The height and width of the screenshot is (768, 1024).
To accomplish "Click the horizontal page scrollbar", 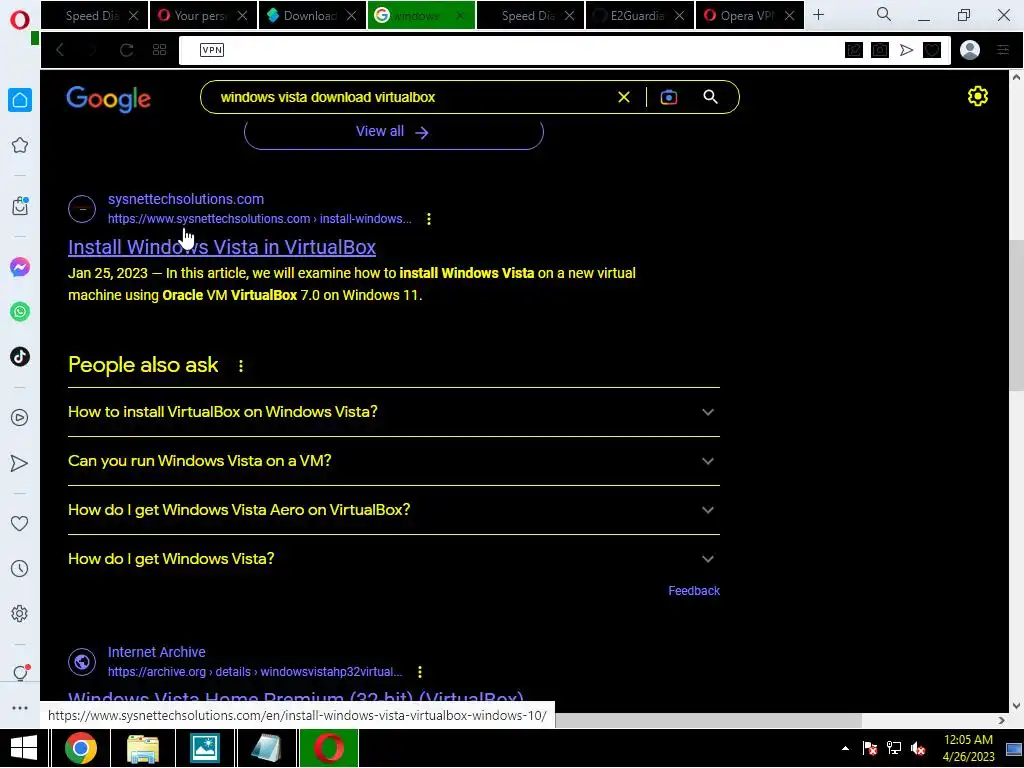I will [x=709, y=720].
